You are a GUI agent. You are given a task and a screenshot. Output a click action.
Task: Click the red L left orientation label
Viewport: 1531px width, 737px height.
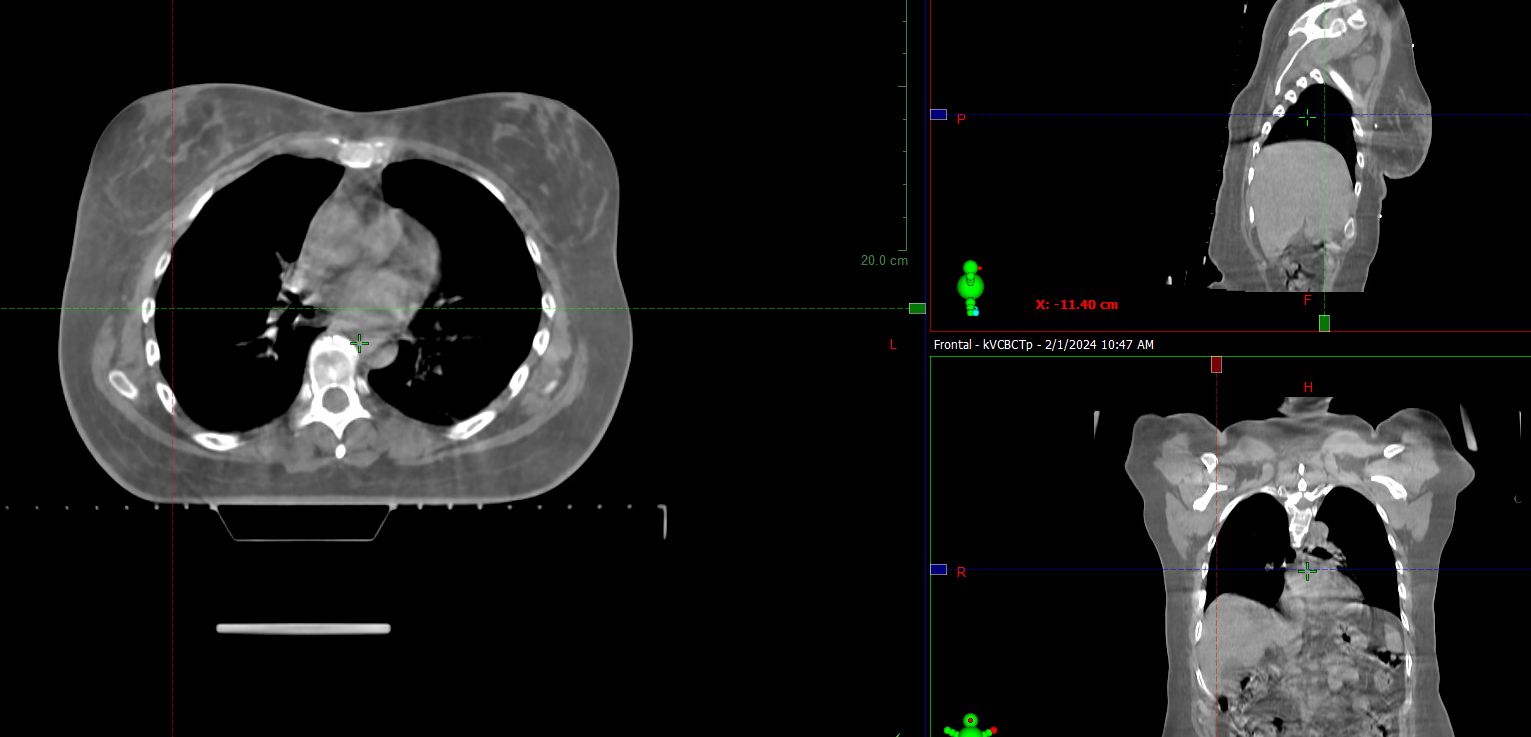point(892,344)
